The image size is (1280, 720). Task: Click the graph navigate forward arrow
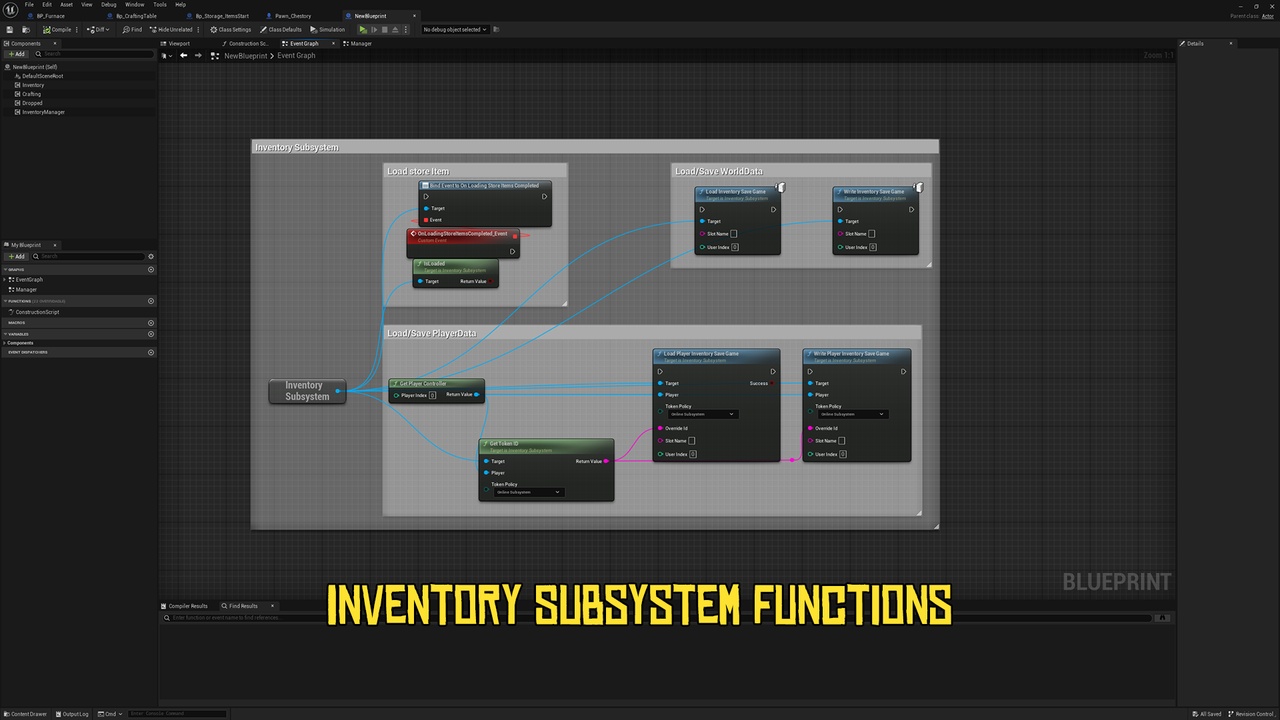pyautogui.click(x=197, y=56)
